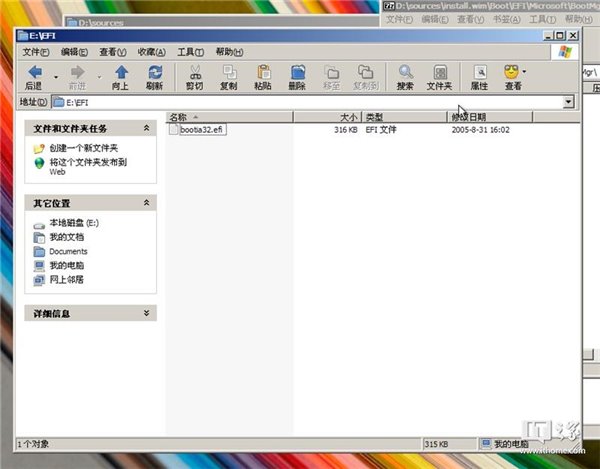Screen dimensions: 600x469
Task: Open the 编辑(E) menu in E:\EFI window
Action: [74, 52]
